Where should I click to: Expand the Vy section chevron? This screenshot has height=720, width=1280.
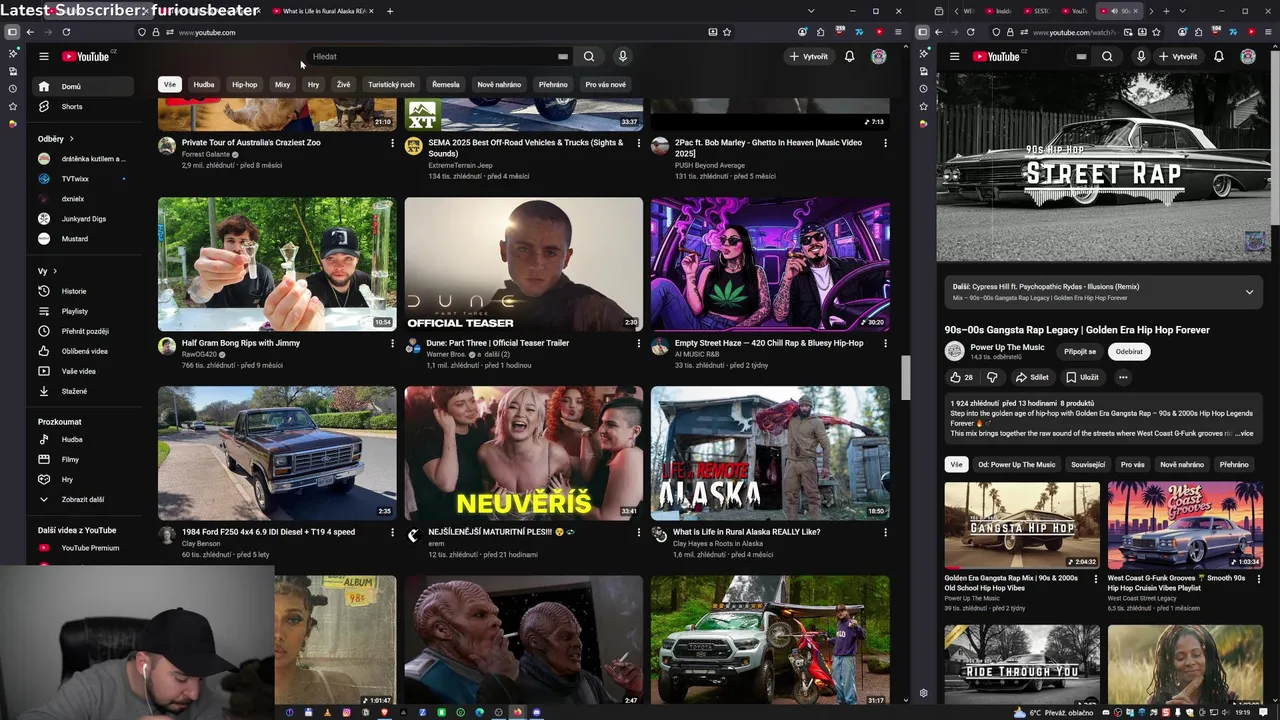54,271
